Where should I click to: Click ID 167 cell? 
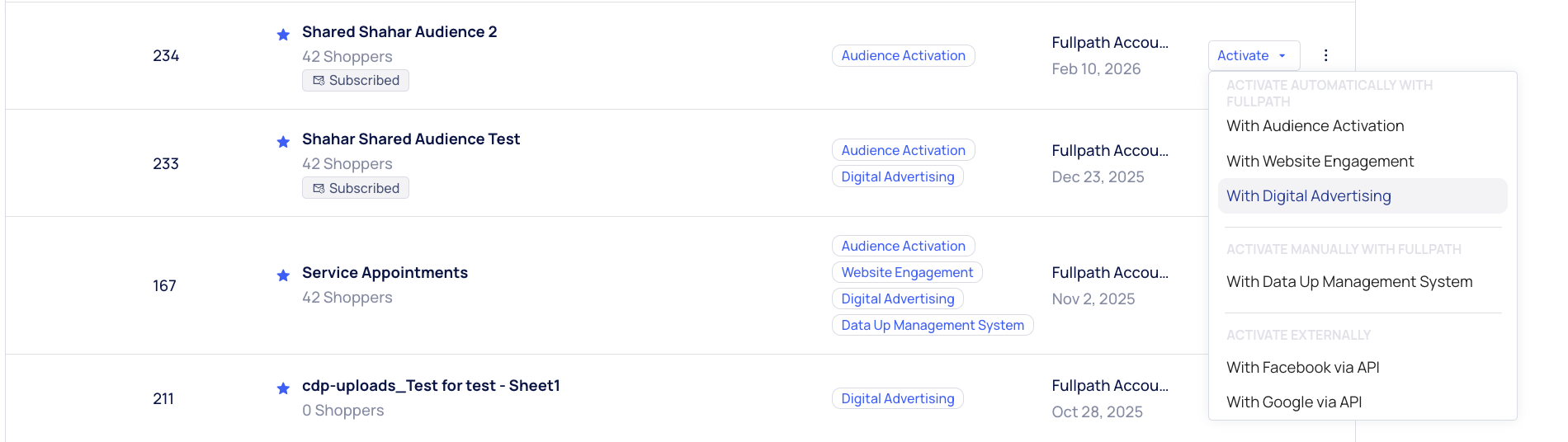164,286
